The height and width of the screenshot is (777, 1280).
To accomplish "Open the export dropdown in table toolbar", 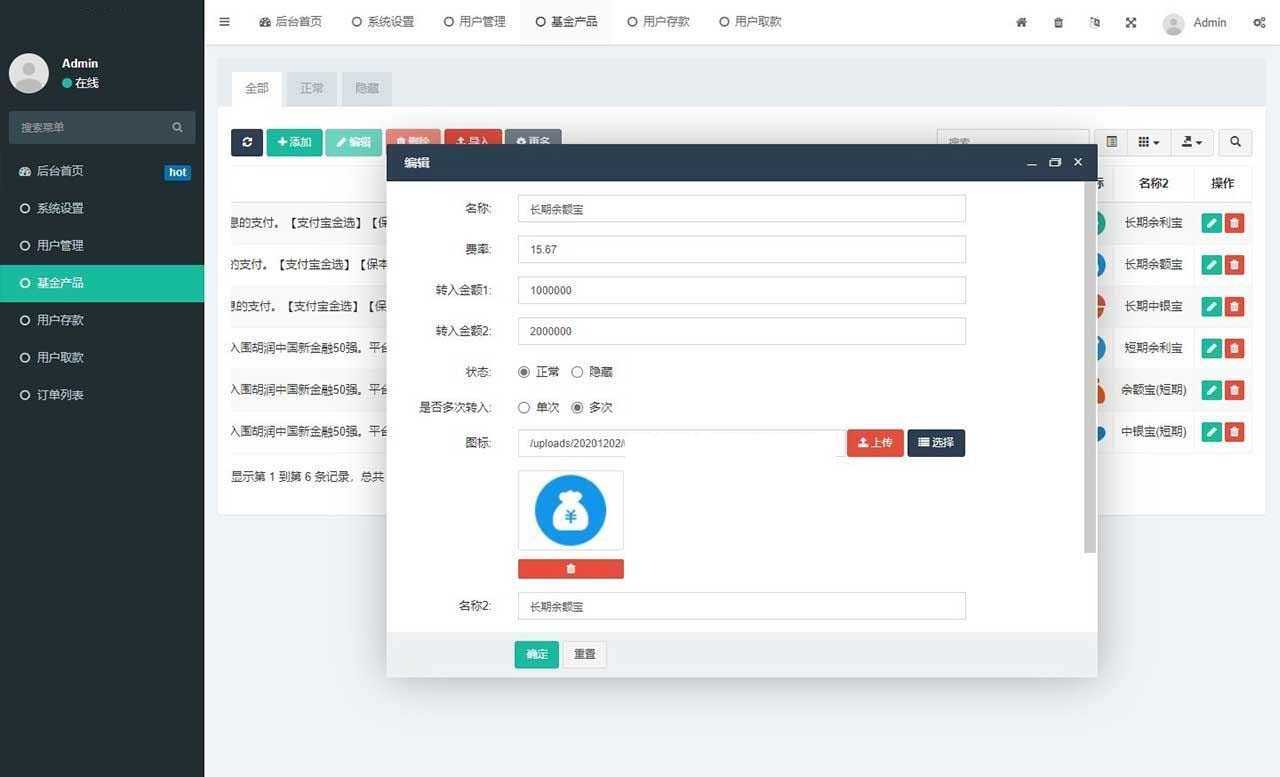I will pyautogui.click(x=1191, y=142).
